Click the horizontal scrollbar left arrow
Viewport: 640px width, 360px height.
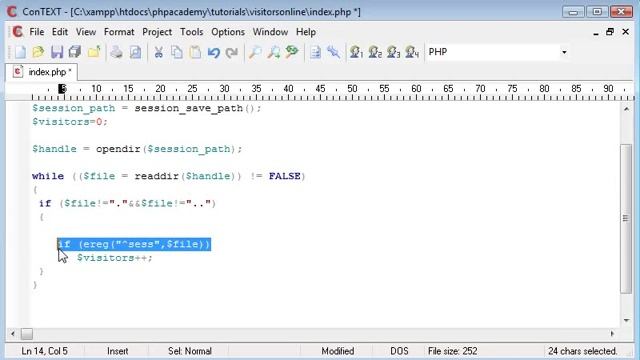point(13,333)
